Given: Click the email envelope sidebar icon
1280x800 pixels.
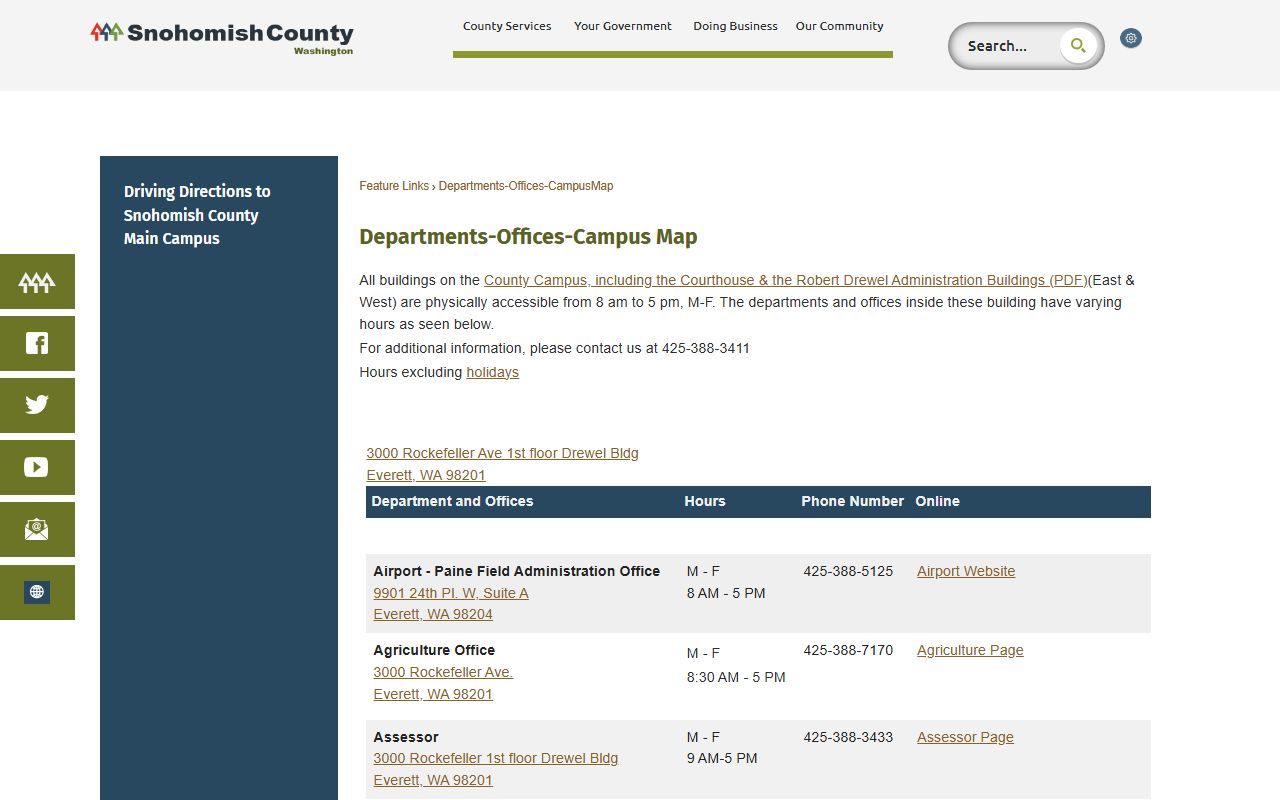Looking at the screenshot, I should click(37, 529).
